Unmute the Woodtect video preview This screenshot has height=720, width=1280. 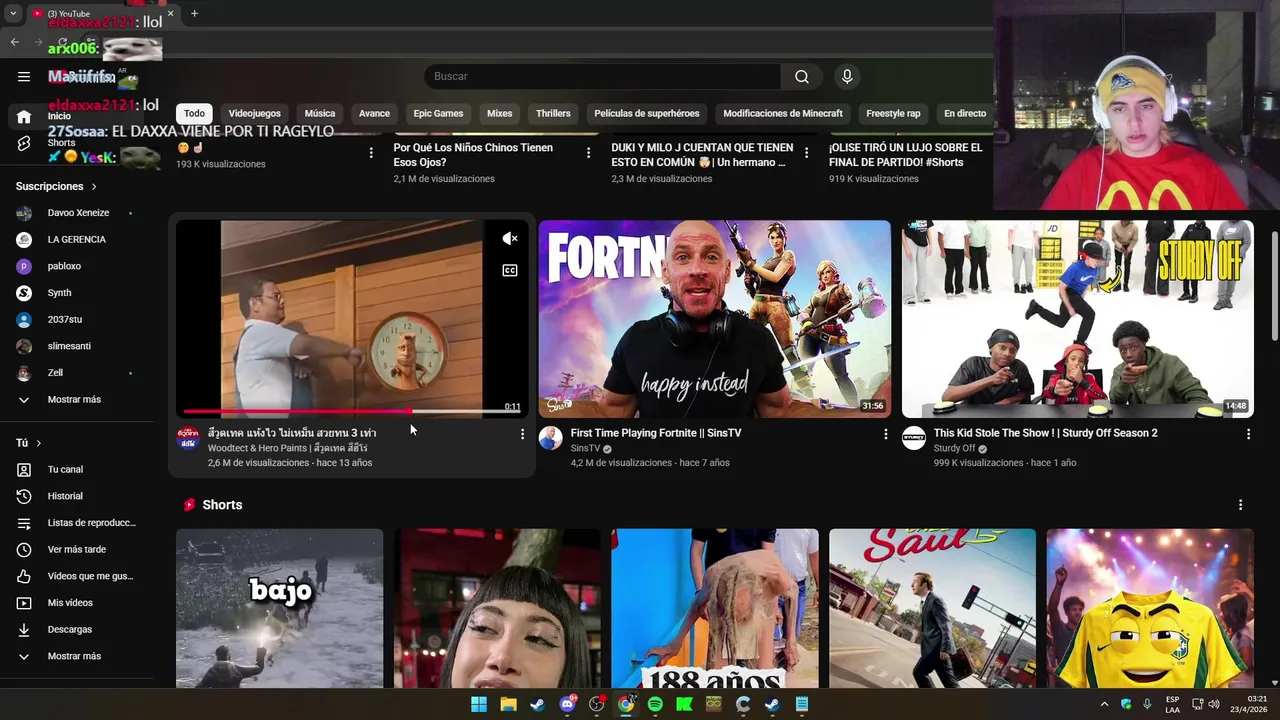510,238
